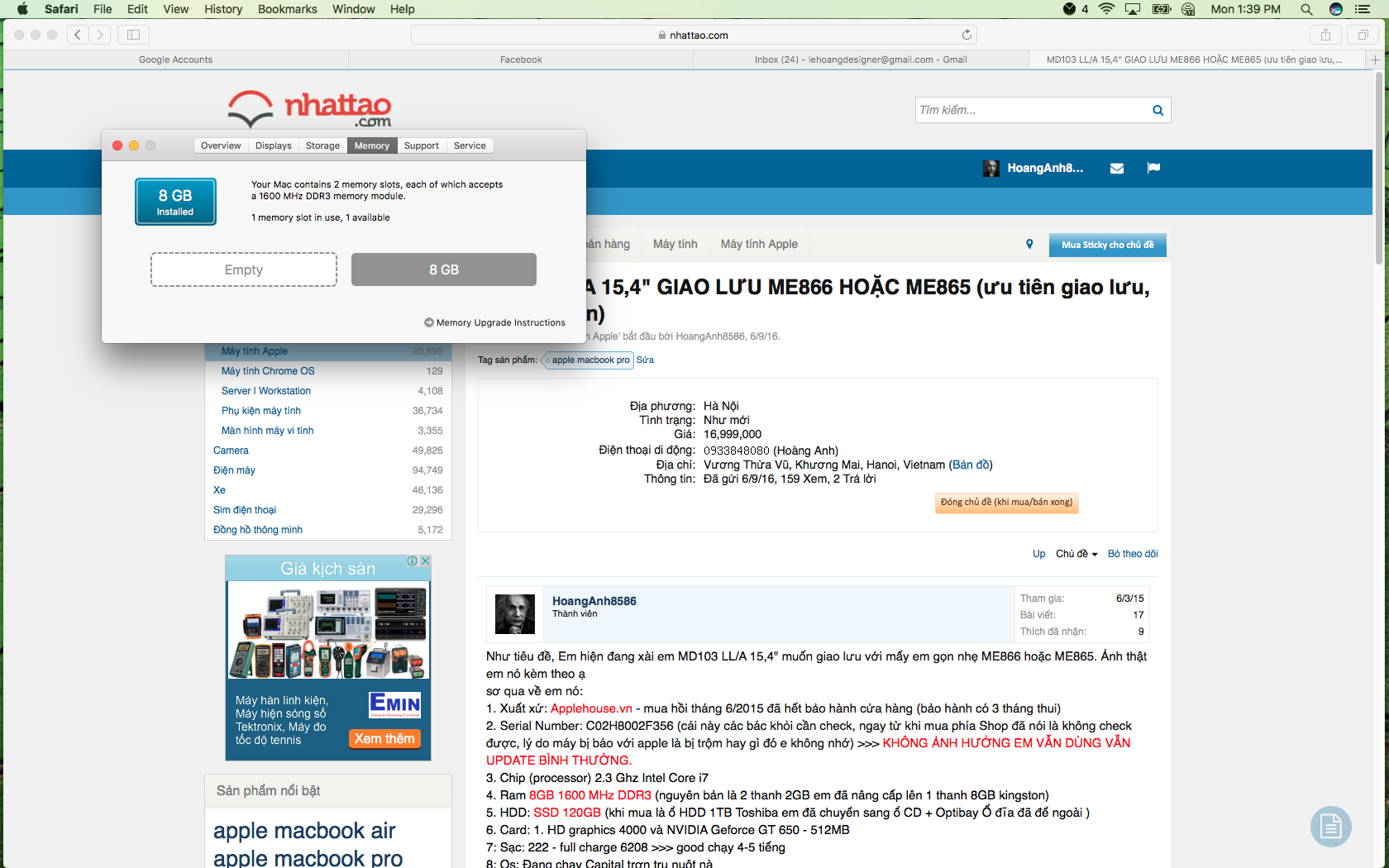Open Spotlight search in the menu bar
1389x868 pixels.
1306,9
